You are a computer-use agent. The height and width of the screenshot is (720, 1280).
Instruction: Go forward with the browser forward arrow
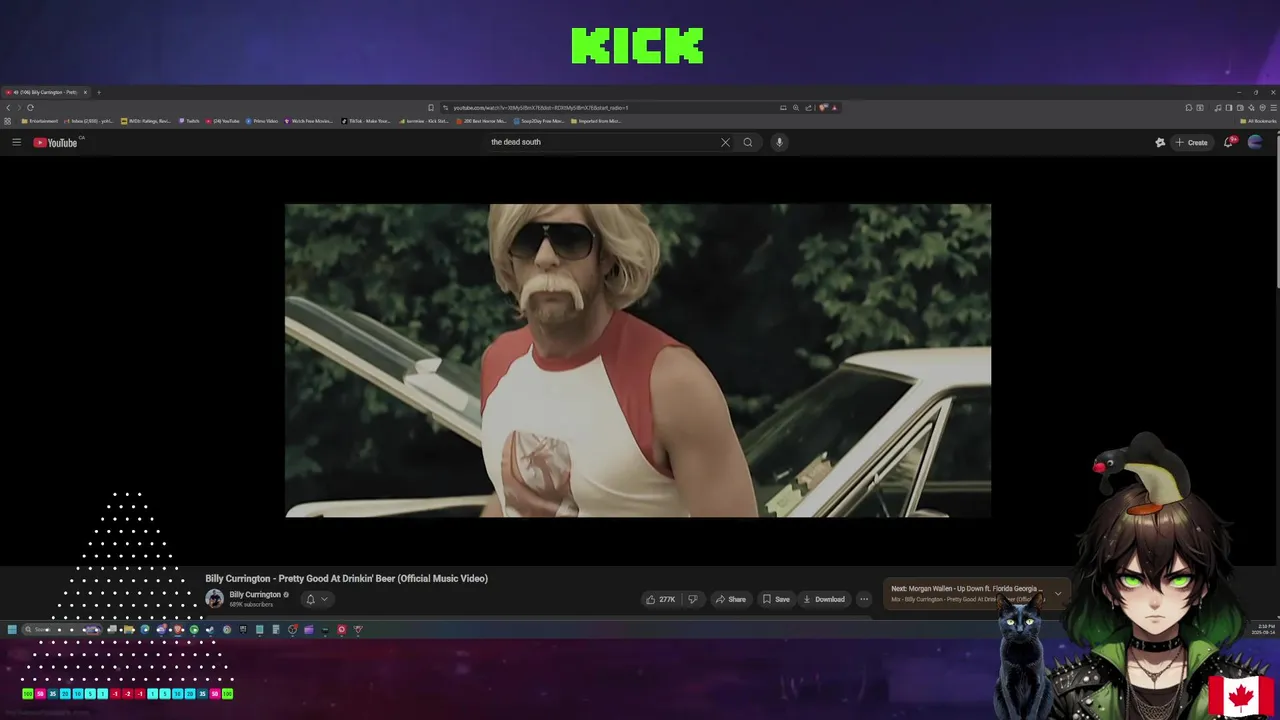pos(19,107)
